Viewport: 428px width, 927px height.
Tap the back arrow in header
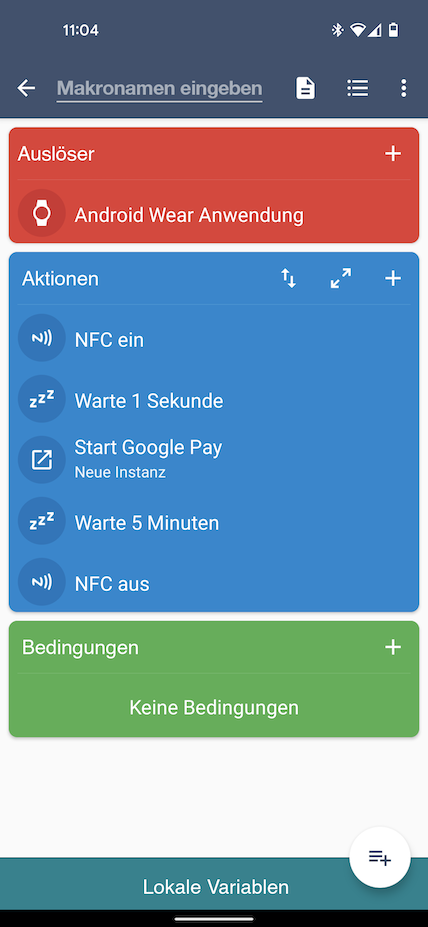tap(26, 89)
